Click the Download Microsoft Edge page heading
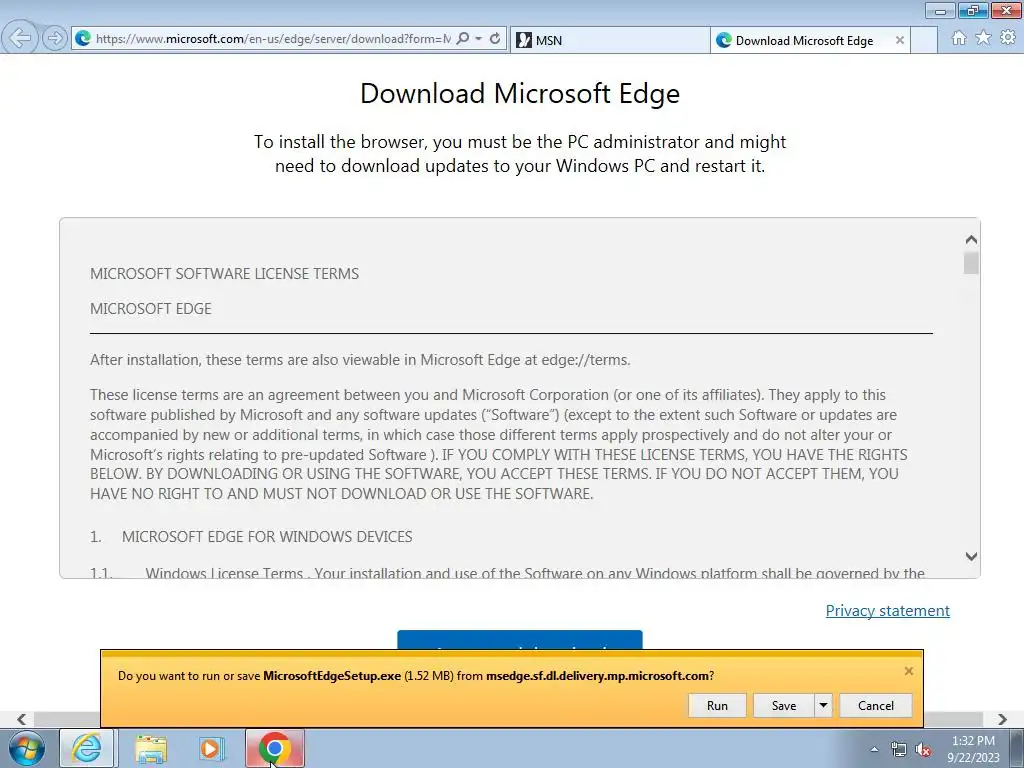The height and width of the screenshot is (768, 1024). coord(520,93)
